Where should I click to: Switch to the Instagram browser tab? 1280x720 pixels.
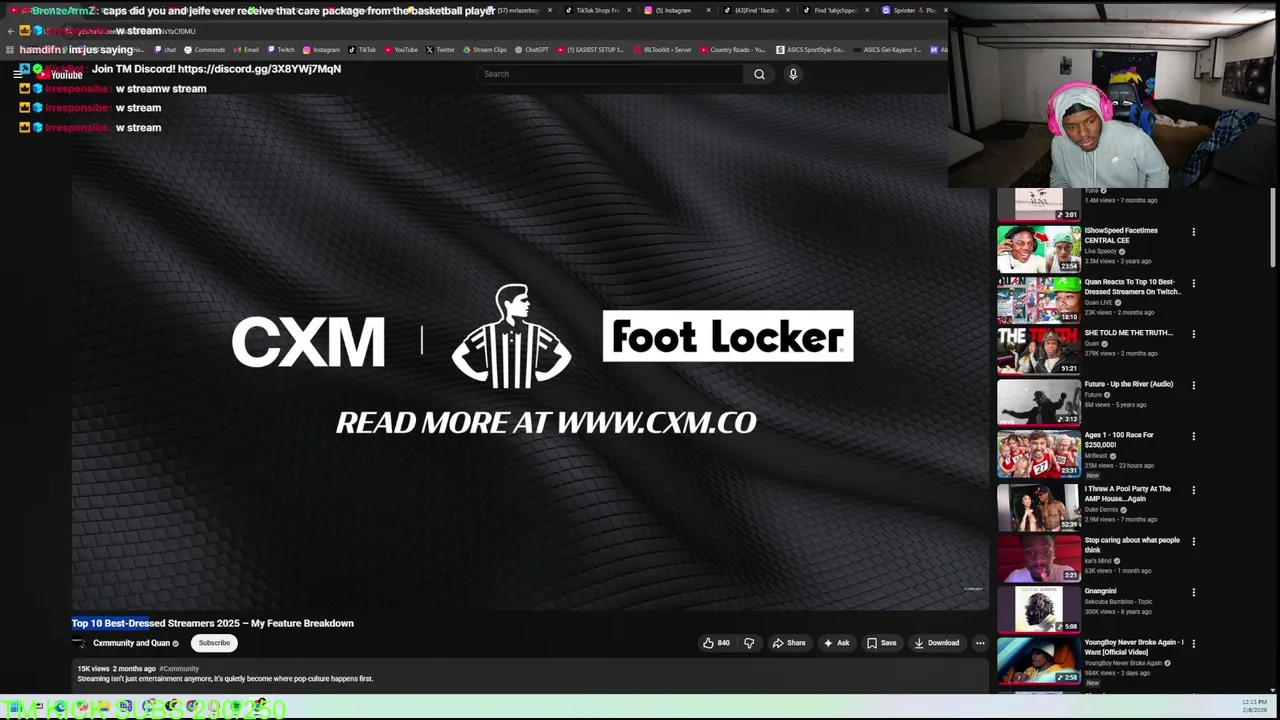pyautogui.click(x=672, y=10)
